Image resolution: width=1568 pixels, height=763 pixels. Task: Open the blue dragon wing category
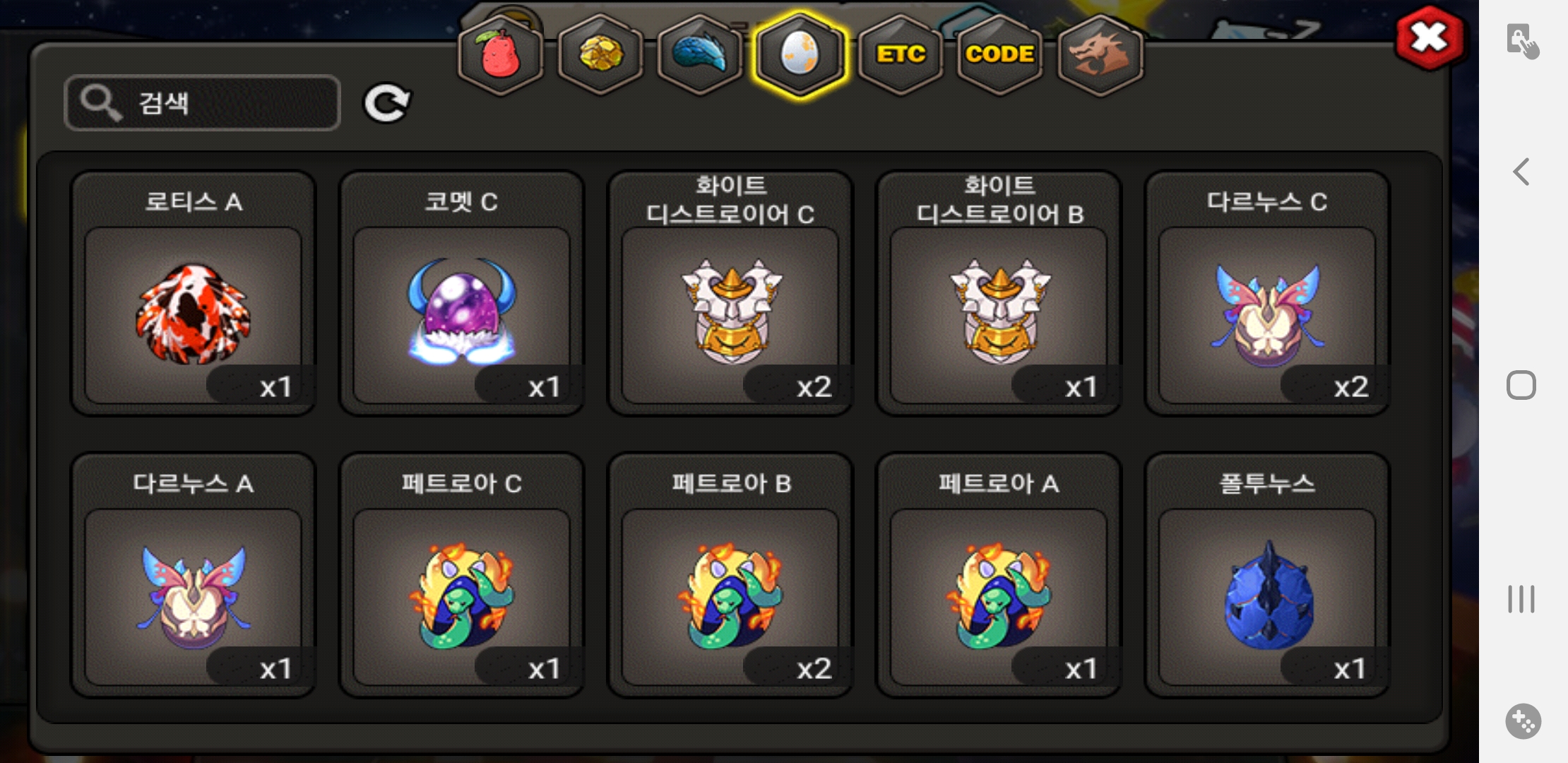pyautogui.click(x=699, y=56)
